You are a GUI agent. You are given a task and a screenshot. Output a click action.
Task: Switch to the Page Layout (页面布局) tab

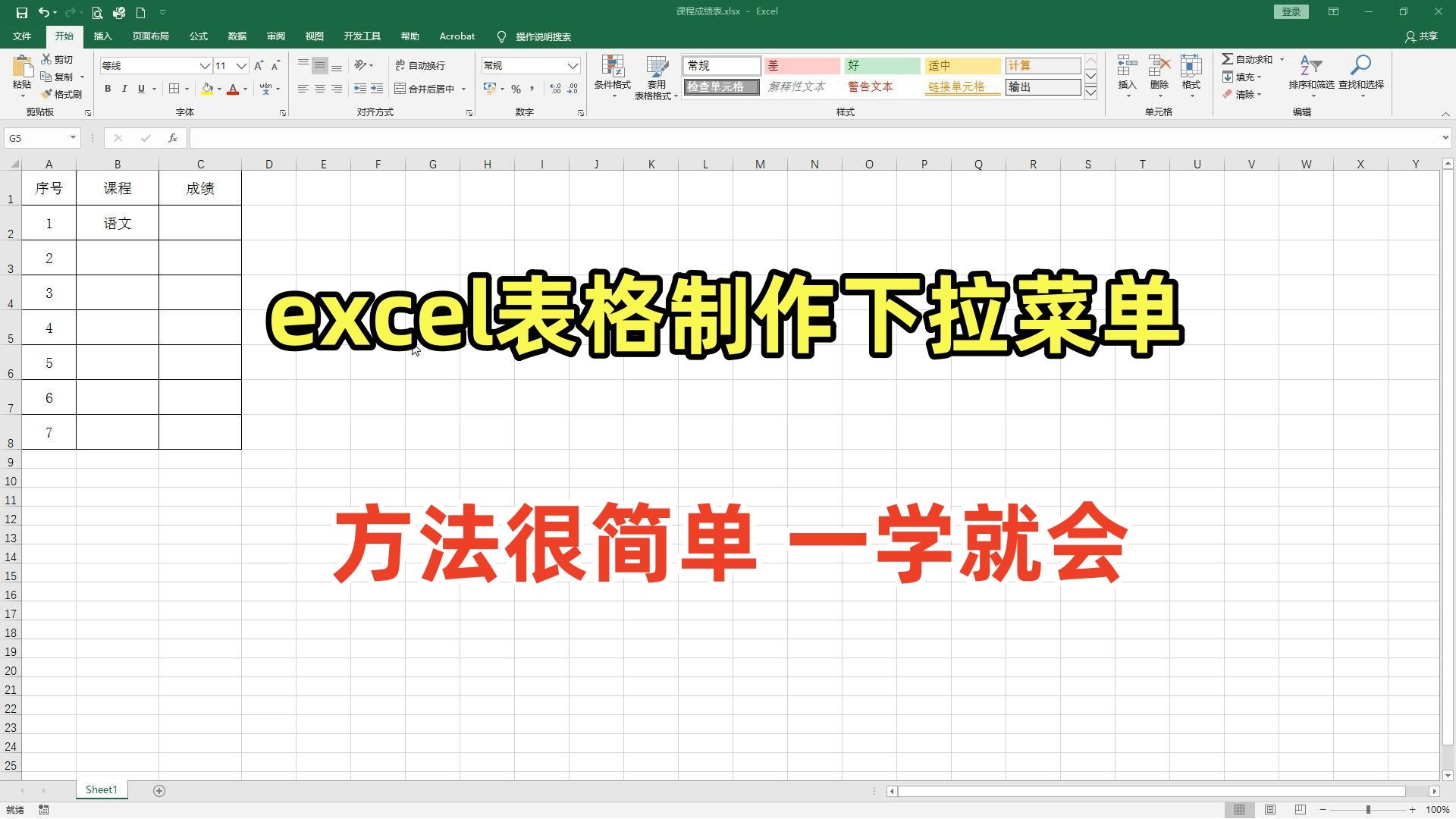point(150,36)
